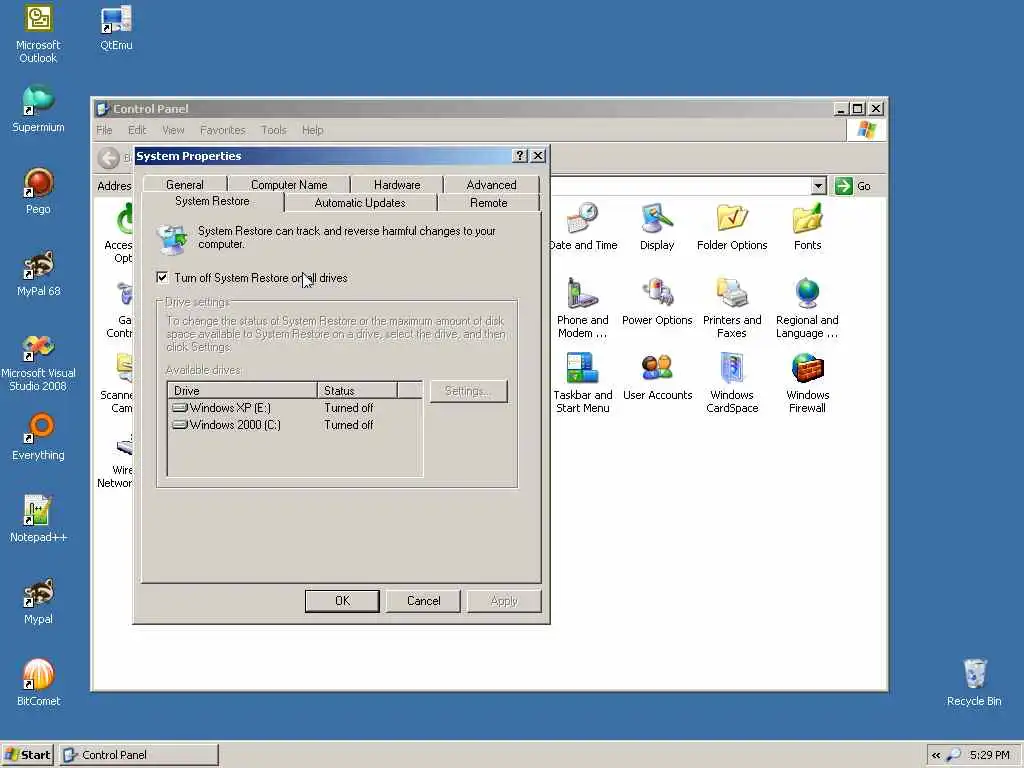Expand the Control Panel address bar dropdown

818,186
